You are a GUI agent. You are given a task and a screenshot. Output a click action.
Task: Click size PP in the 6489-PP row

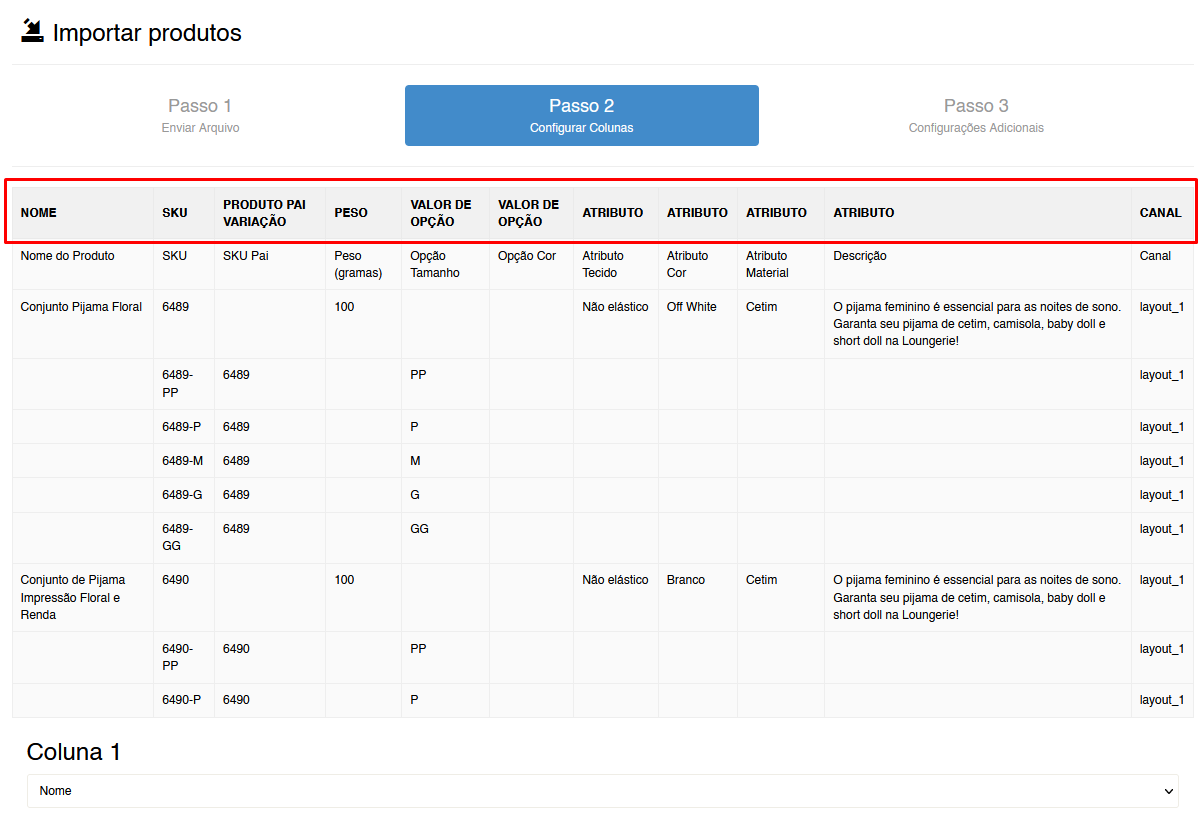point(418,375)
